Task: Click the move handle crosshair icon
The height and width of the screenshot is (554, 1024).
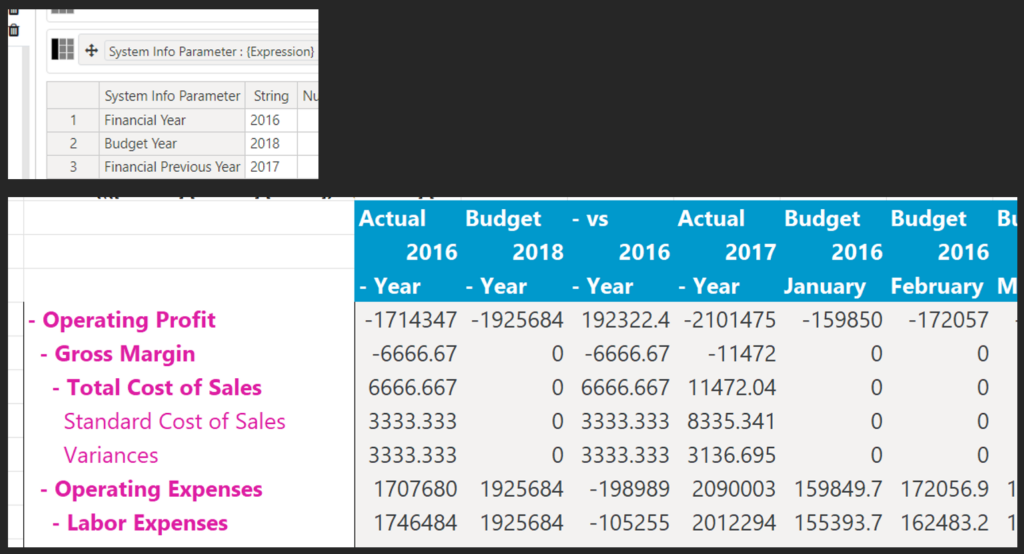Action: tap(92, 51)
